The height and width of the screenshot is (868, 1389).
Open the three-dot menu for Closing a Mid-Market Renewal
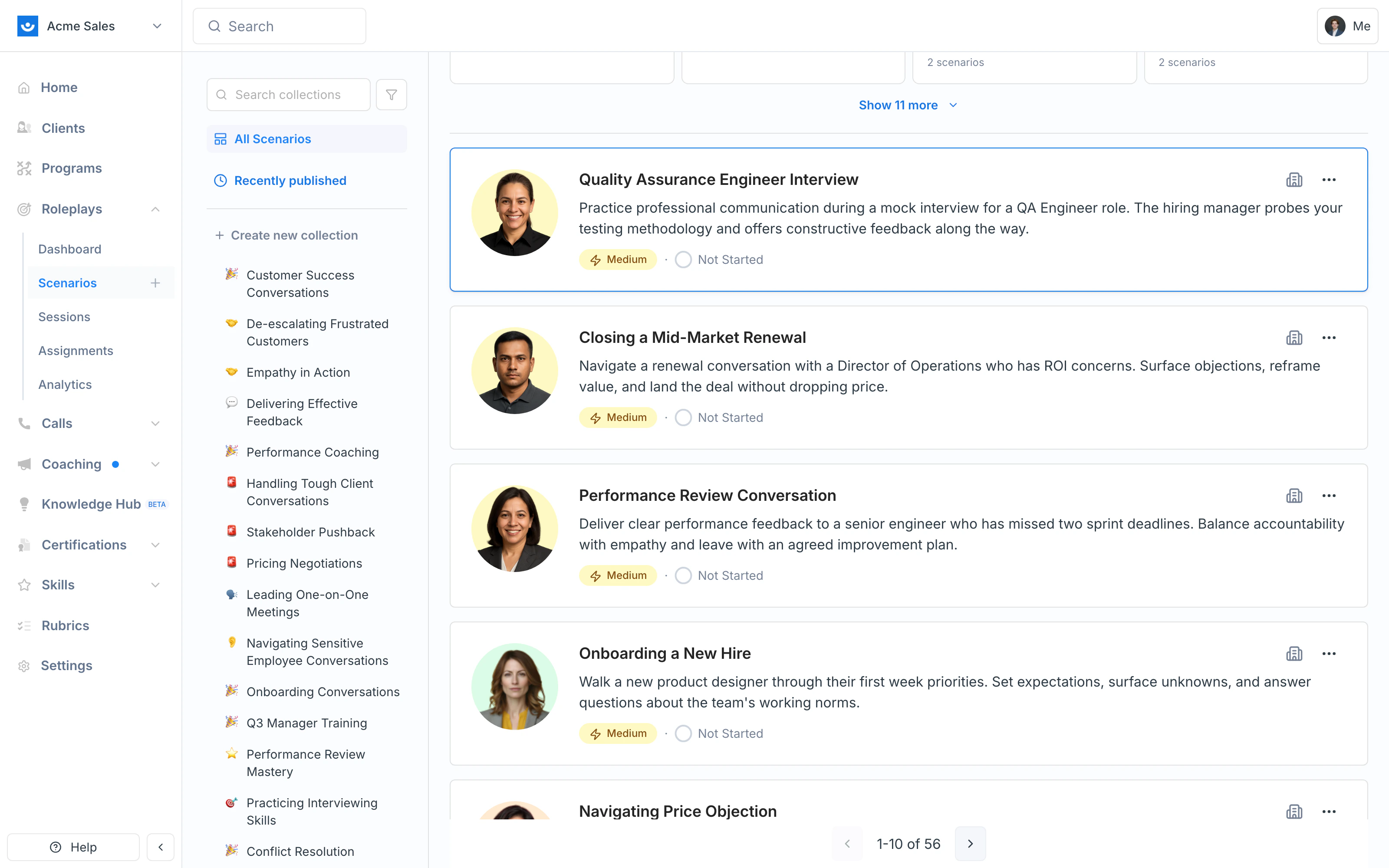(1329, 338)
